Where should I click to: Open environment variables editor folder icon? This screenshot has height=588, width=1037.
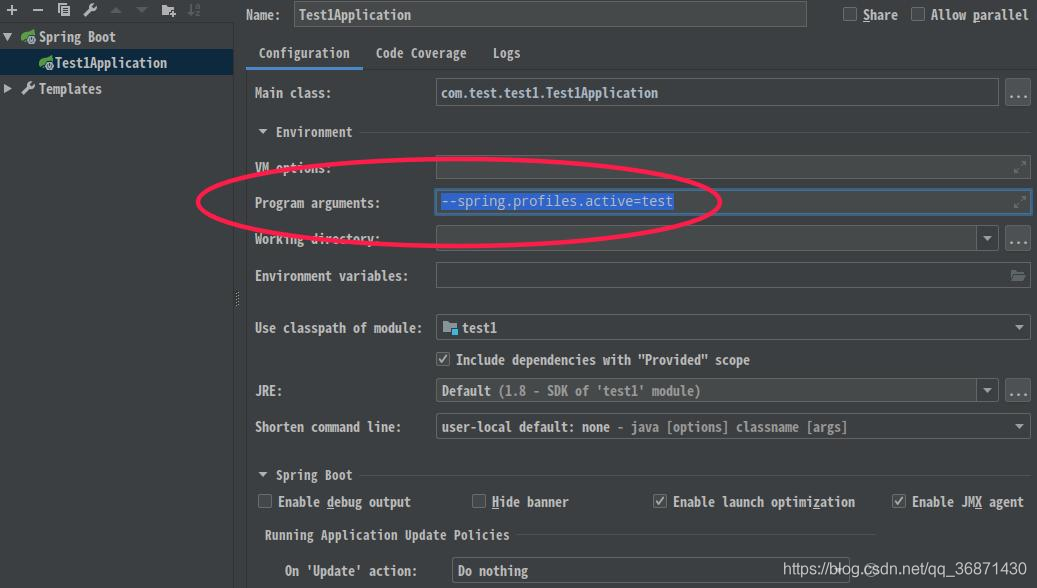point(1018,276)
